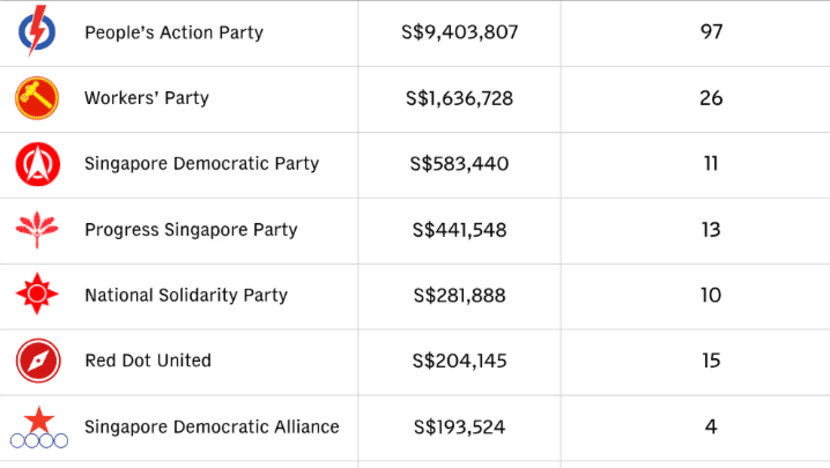The height and width of the screenshot is (468, 830).
Task: Click the Progress Singapore Party name
Action: [191, 230]
